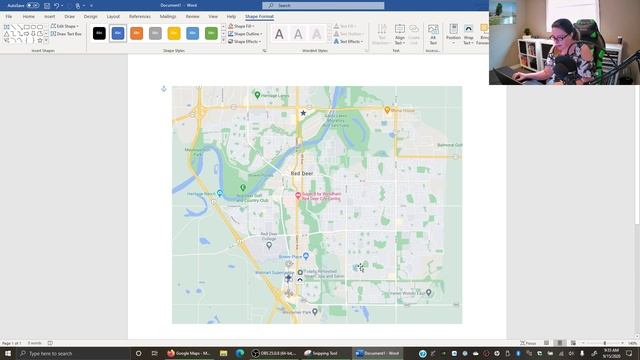Open the Undo history dropdown arrow
Image resolution: width=640 pixels, height=360 pixels.
point(62,6)
